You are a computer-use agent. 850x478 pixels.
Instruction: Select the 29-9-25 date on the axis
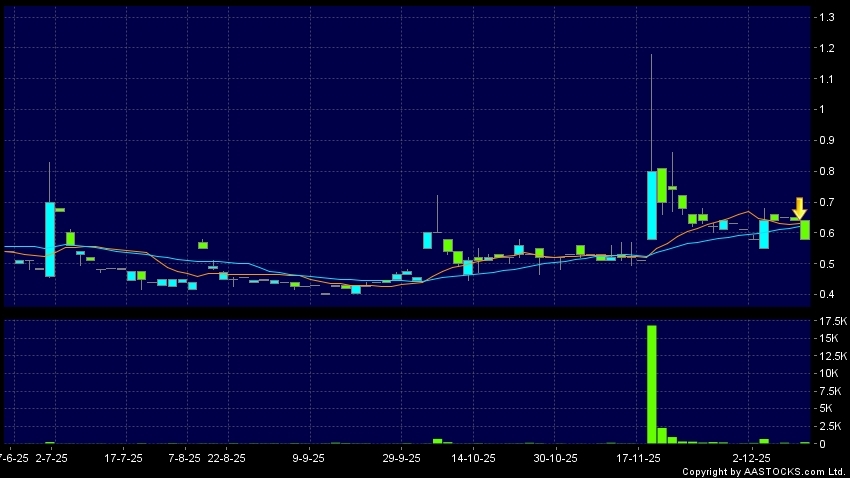click(402, 458)
